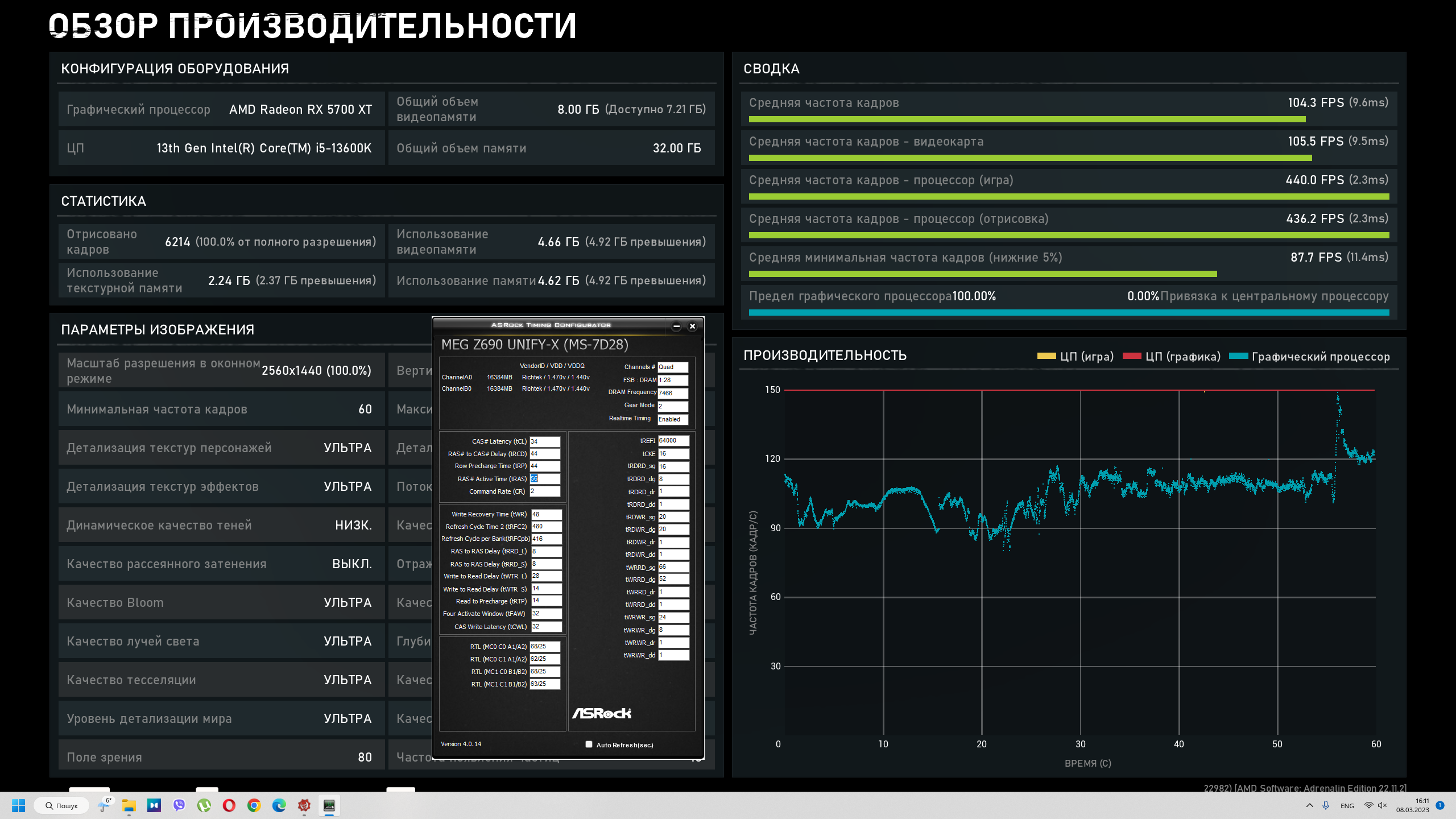Open Wi-Fi network settings in tray
The height and width of the screenshot is (819, 1456).
(x=1369, y=805)
